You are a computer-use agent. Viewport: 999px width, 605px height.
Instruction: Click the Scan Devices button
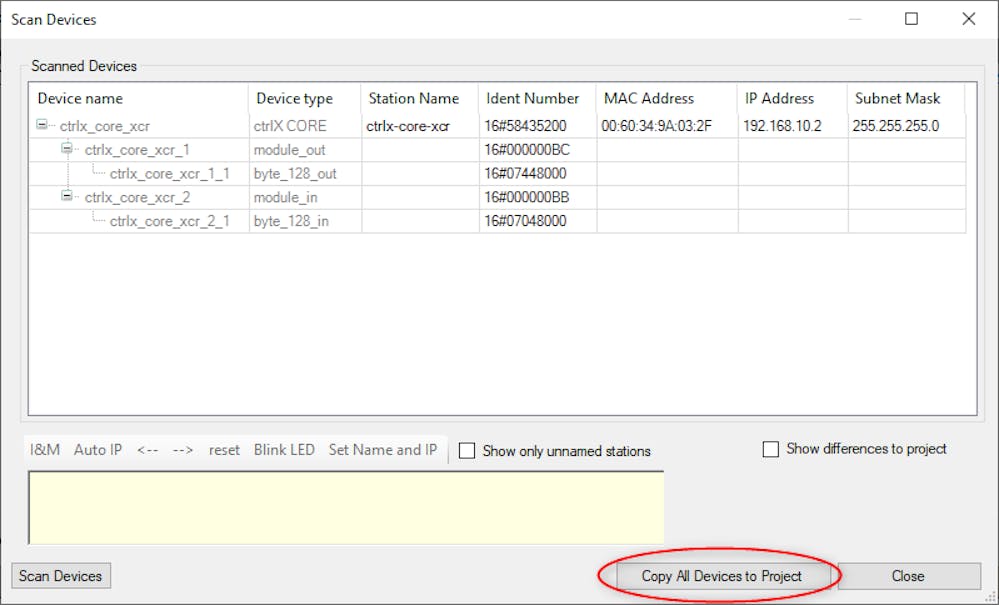click(x=61, y=576)
